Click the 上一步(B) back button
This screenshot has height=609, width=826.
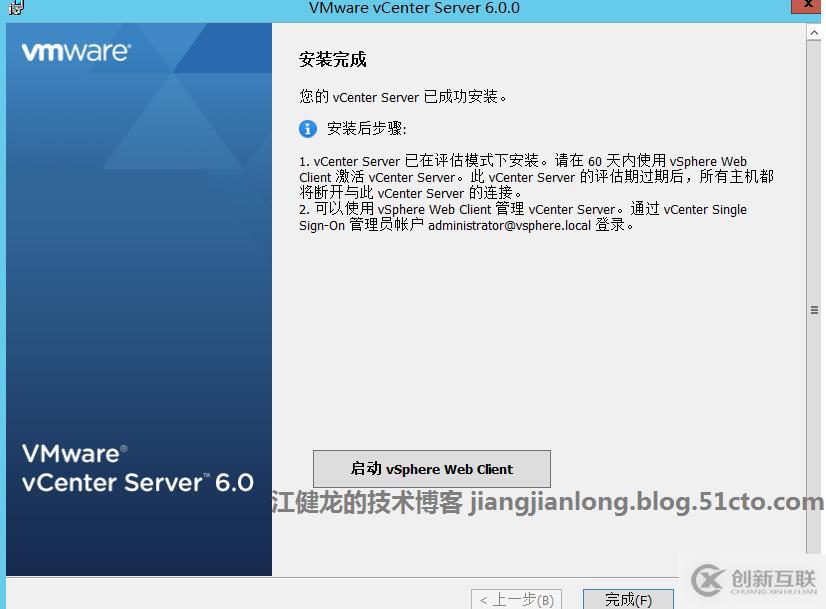click(516, 600)
